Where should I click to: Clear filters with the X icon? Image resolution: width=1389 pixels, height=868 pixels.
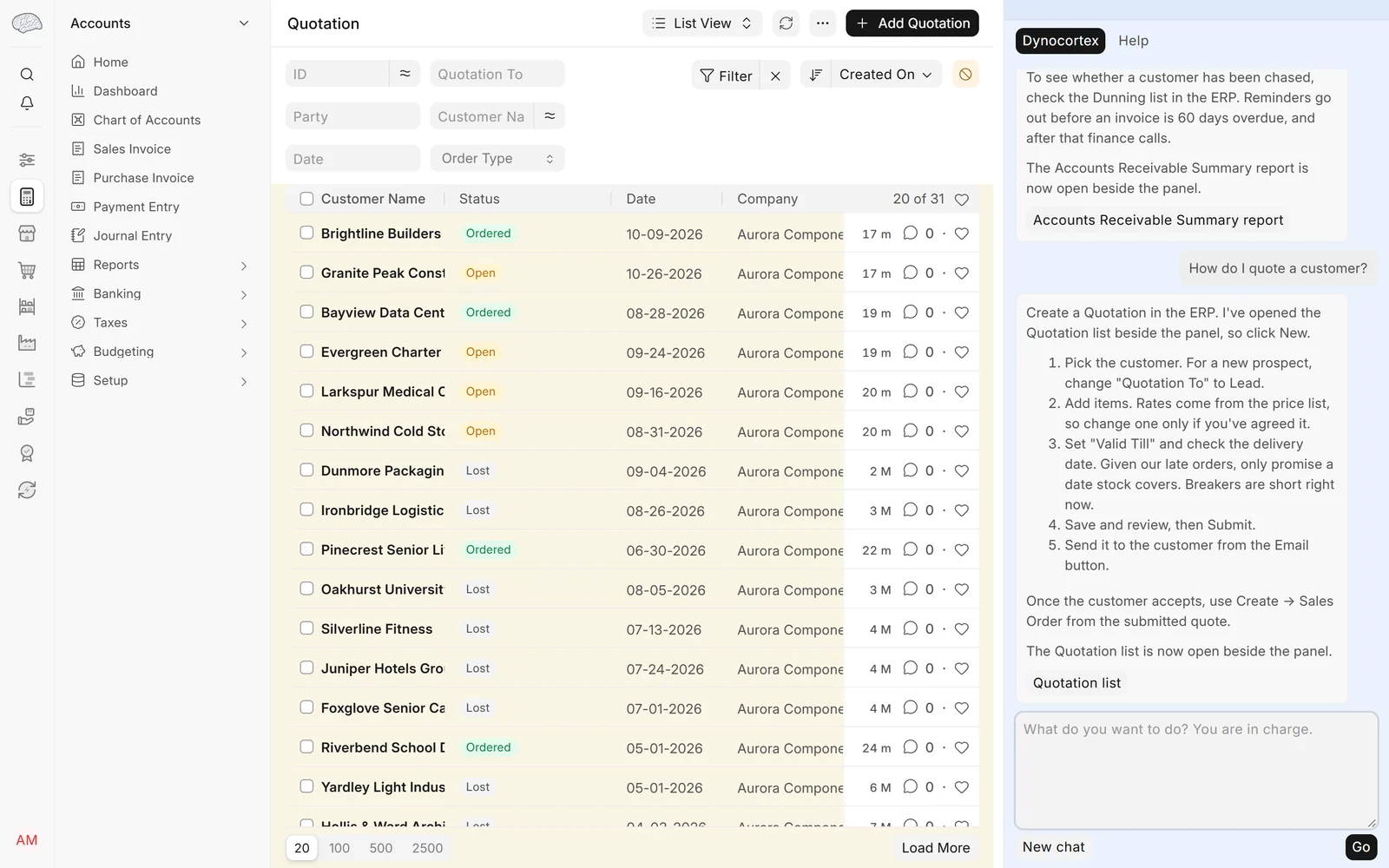coord(775,76)
